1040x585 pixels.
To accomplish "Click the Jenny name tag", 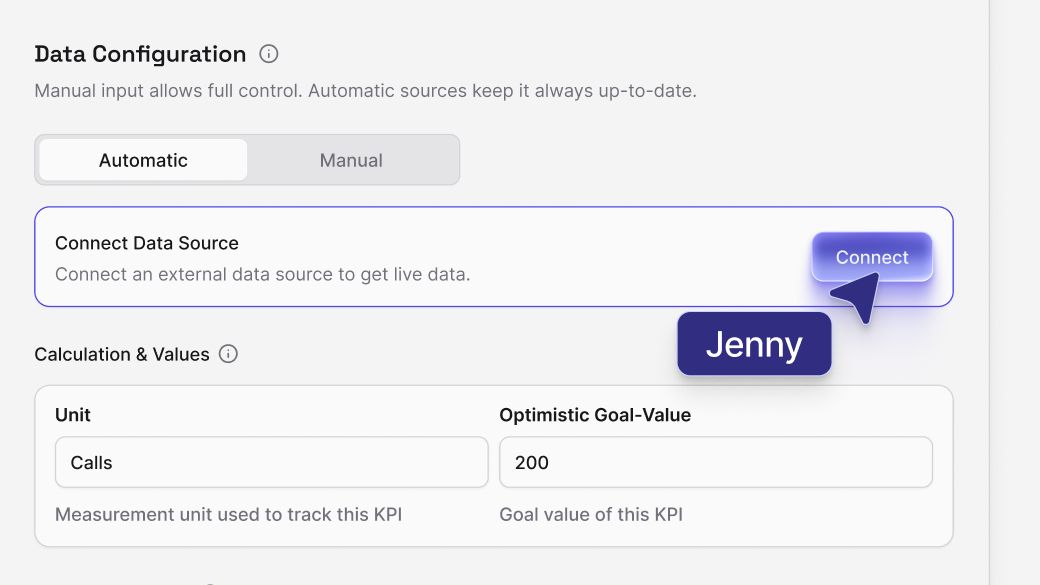I will pos(754,344).
